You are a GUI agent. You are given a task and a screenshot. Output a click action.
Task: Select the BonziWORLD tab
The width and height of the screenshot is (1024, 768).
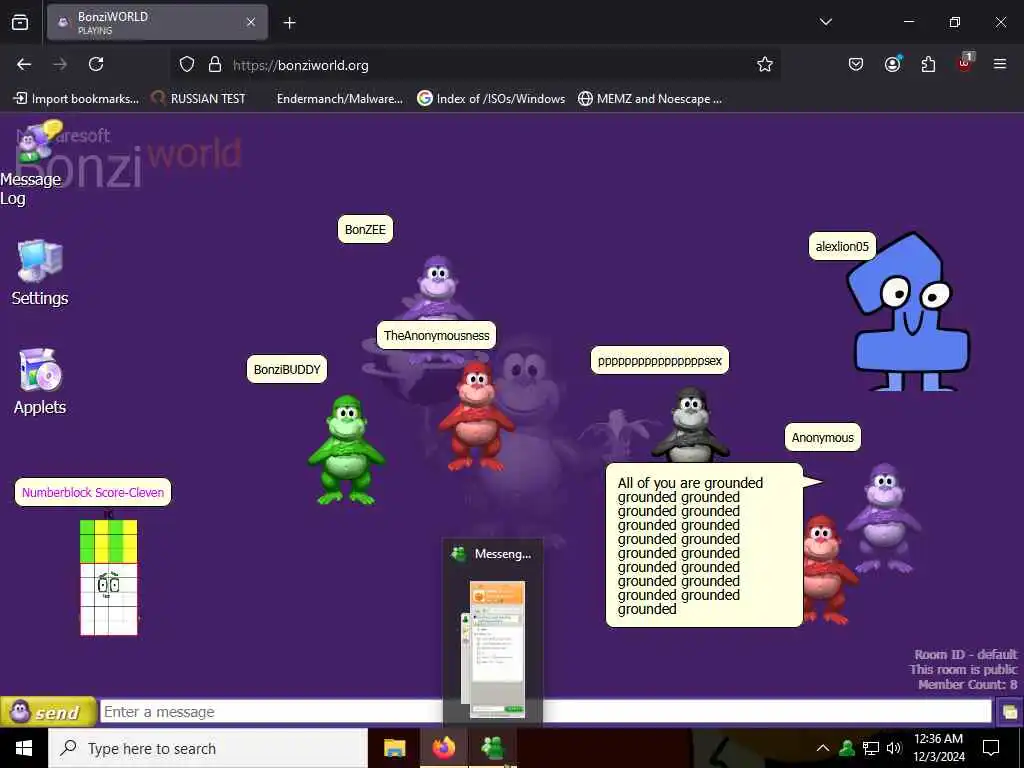pos(157,23)
